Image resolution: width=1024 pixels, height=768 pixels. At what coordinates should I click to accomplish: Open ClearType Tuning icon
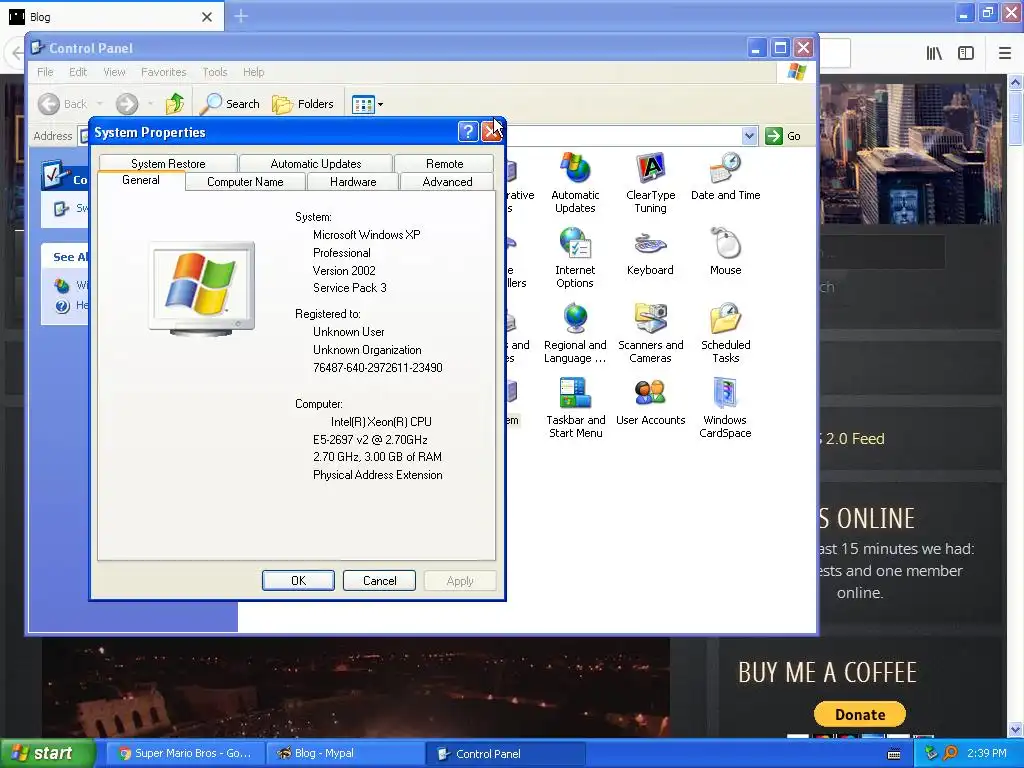point(650,183)
